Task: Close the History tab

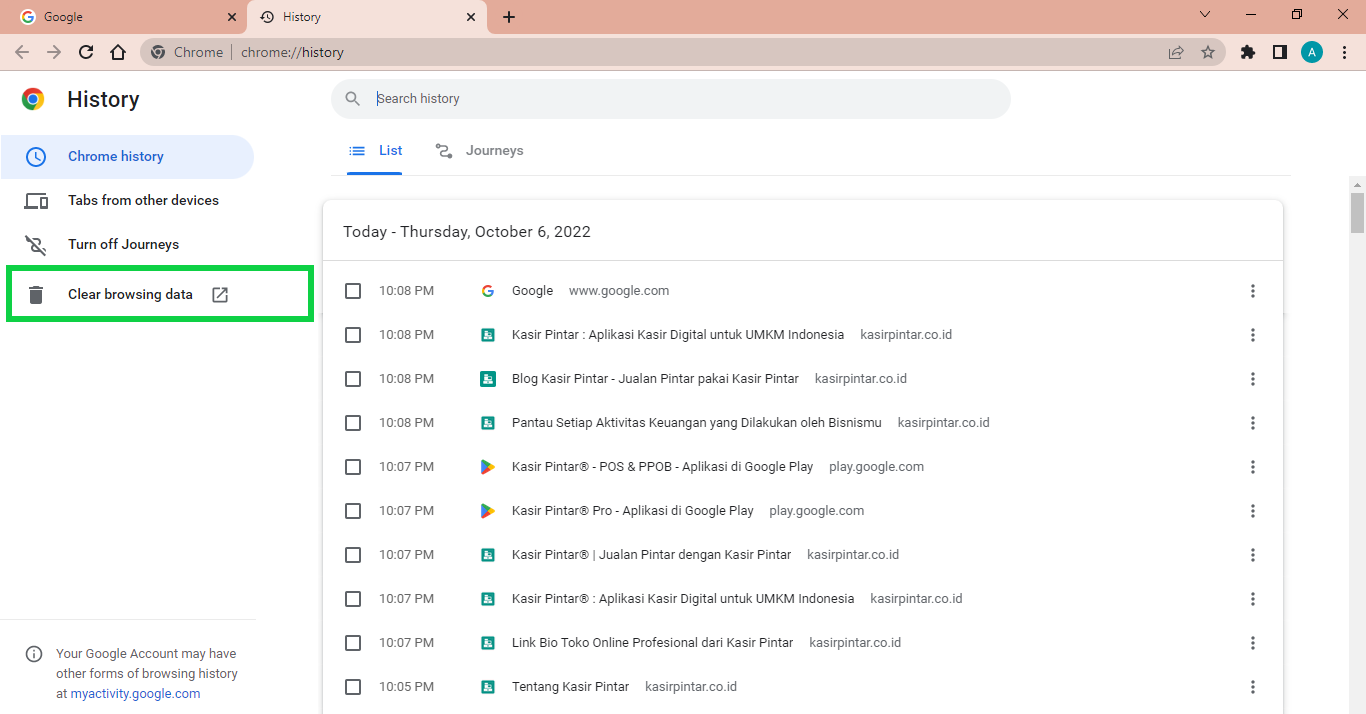Action: click(x=471, y=17)
